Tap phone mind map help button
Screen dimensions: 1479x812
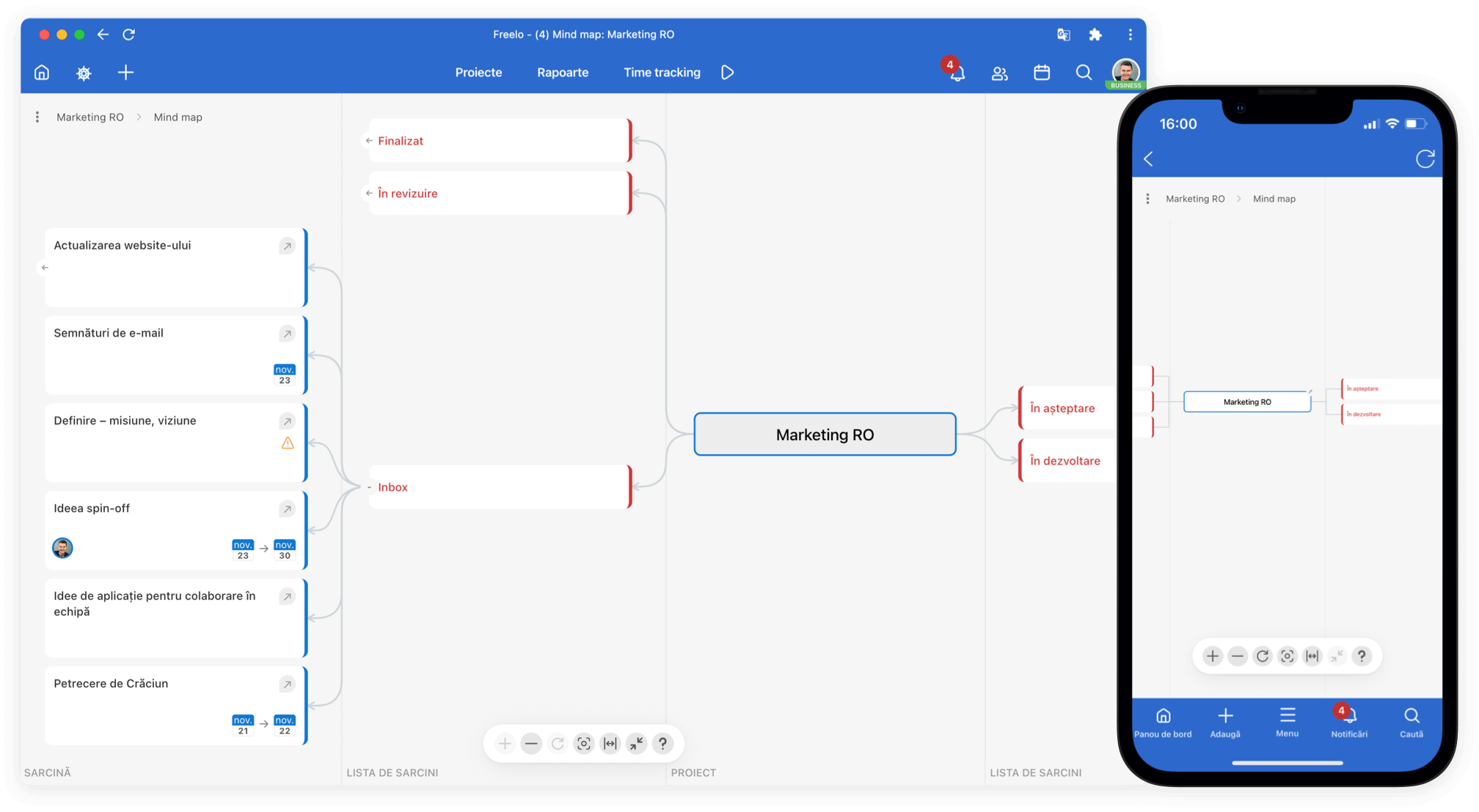point(1362,656)
